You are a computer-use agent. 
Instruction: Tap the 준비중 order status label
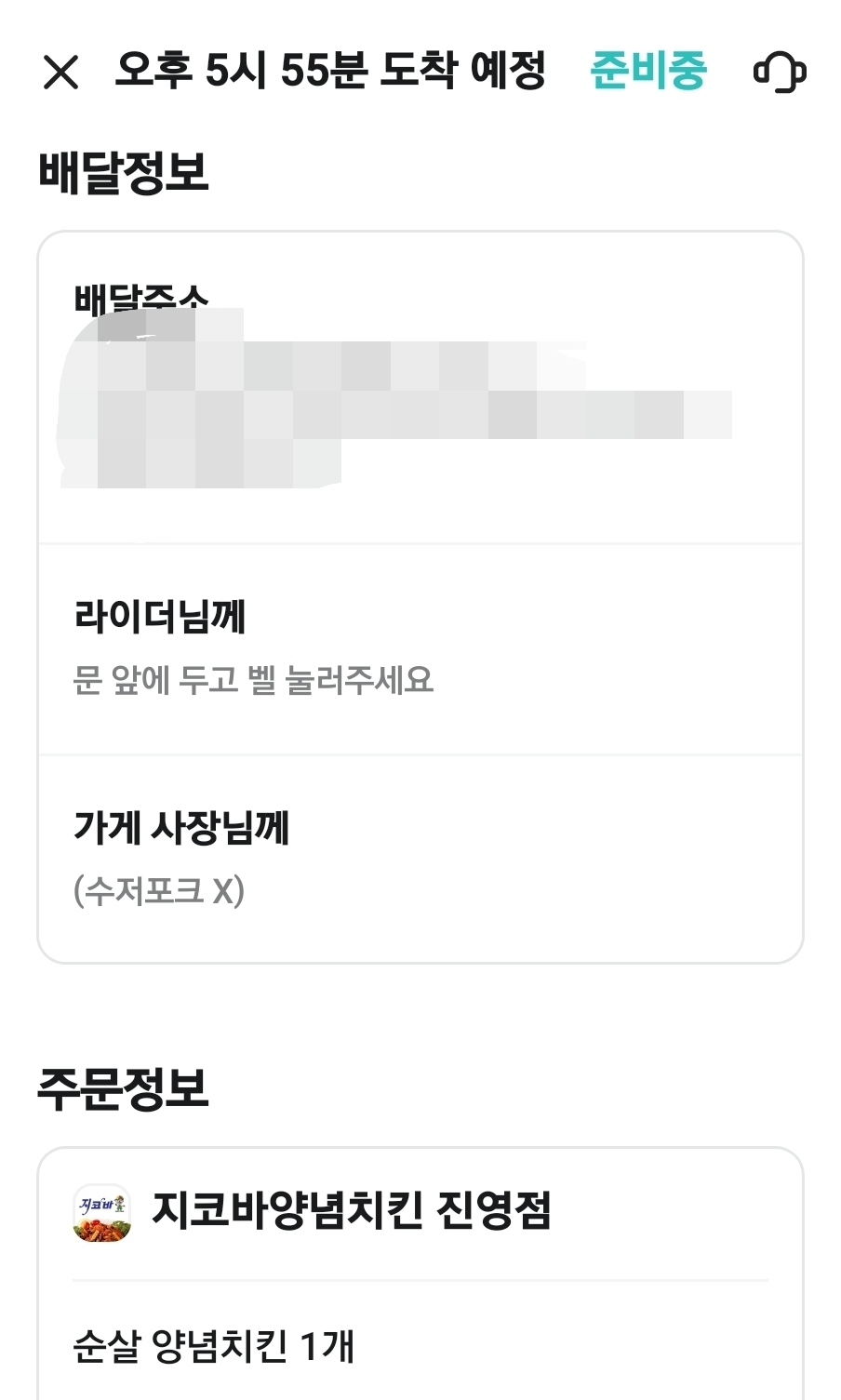(x=648, y=71)
